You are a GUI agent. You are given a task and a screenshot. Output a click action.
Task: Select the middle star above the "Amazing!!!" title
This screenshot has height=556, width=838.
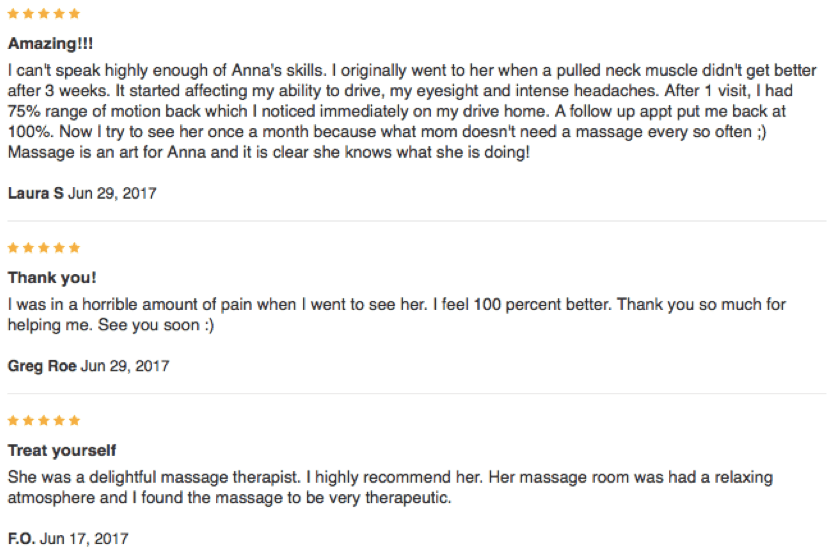(44, 15)
